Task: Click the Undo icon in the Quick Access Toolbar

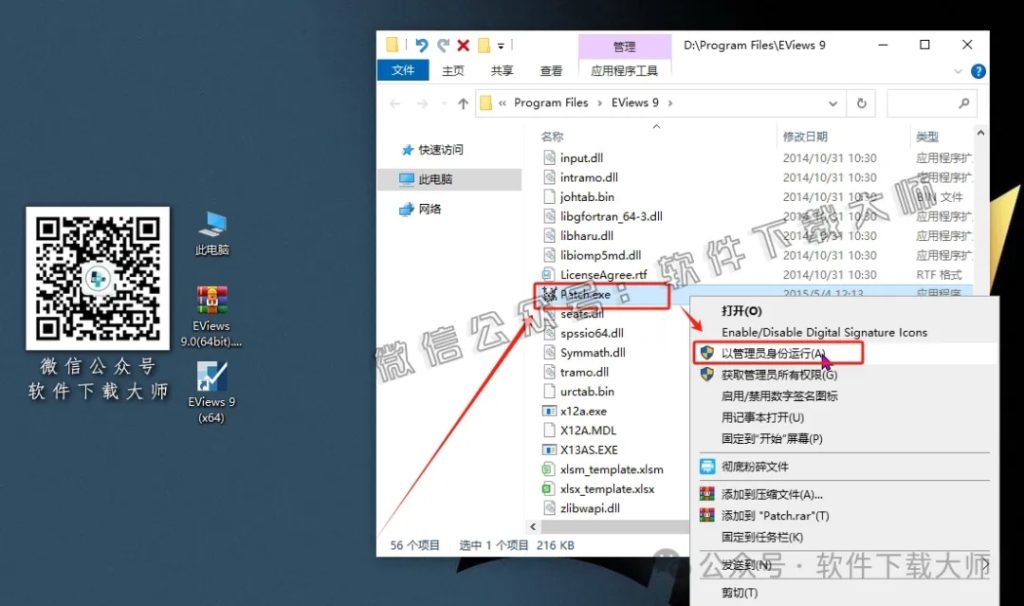Action: 421,44
